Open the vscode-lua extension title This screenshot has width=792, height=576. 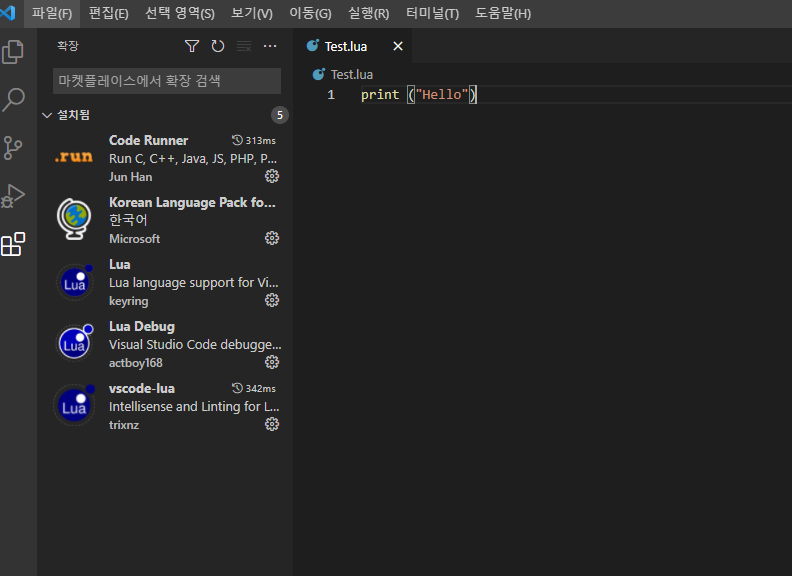(142, 388)
